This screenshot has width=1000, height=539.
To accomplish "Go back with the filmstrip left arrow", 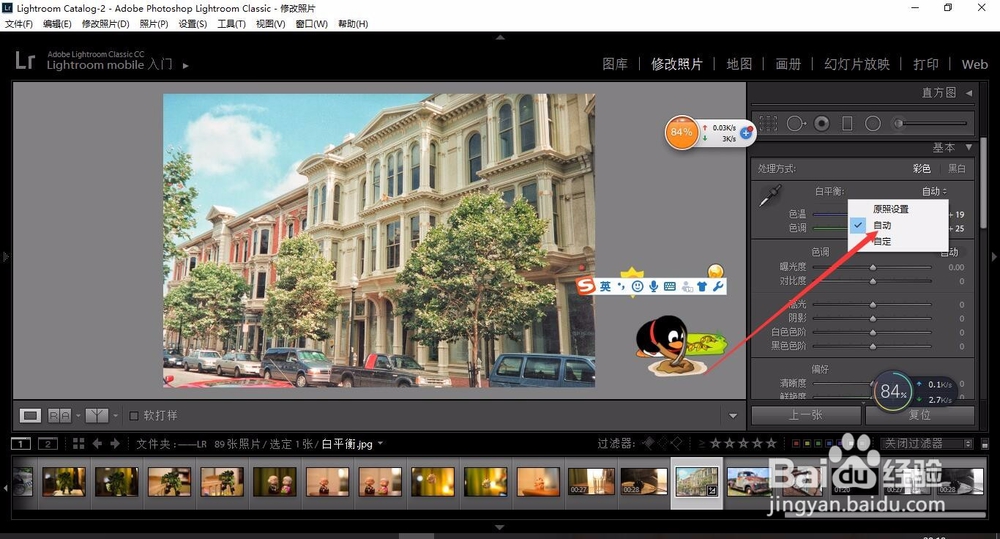I will pyautogui.click(x=97, y=443).
